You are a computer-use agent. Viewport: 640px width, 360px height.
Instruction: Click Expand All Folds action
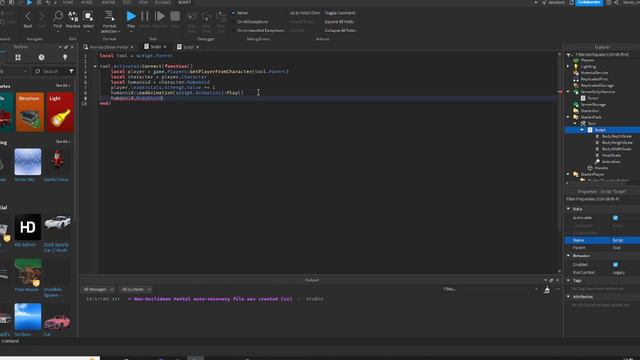pyautogui.click(x=339, y=22)
